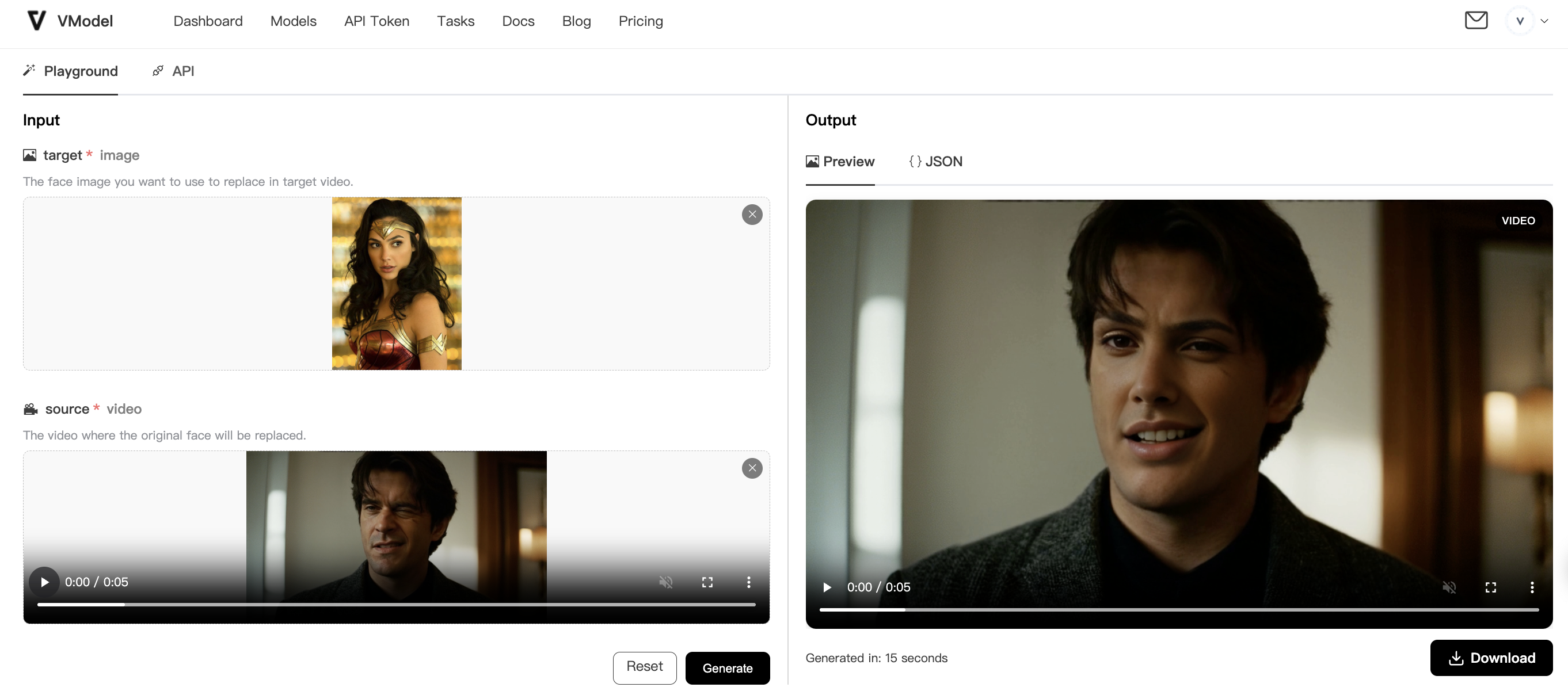This screenshot has height=695, width=1568.
Task: Go to Models page
Action: pyautogui.click(x=293, y=21)
